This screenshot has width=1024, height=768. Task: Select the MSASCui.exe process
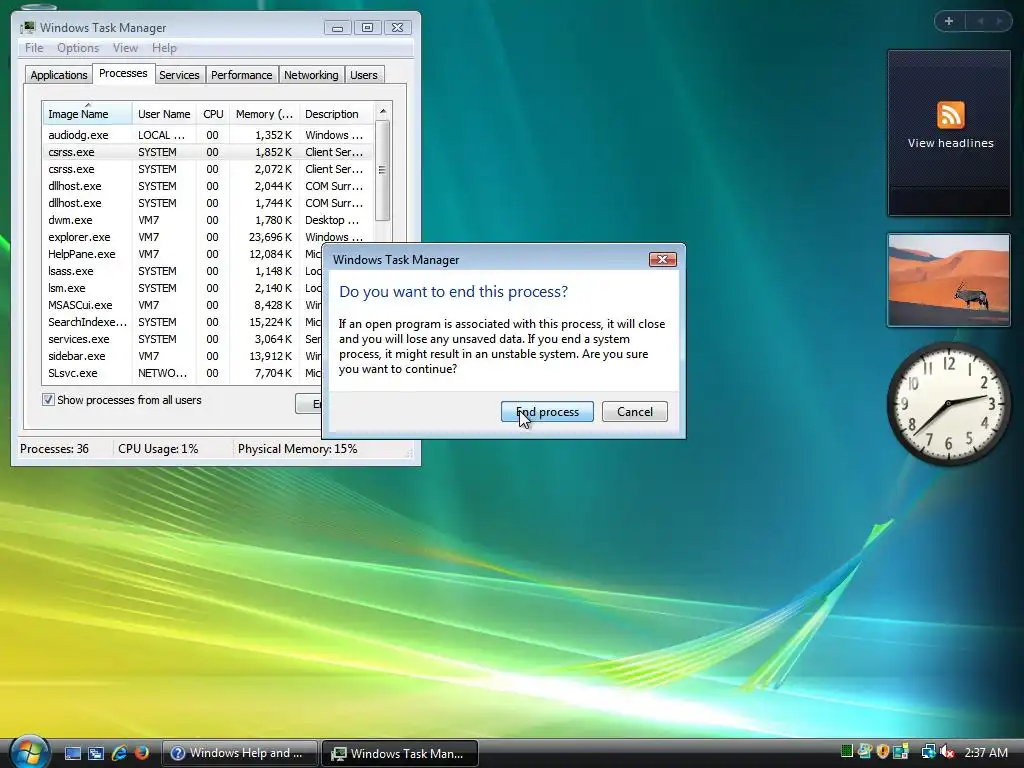pyautogui.click(x=183, y=305)
